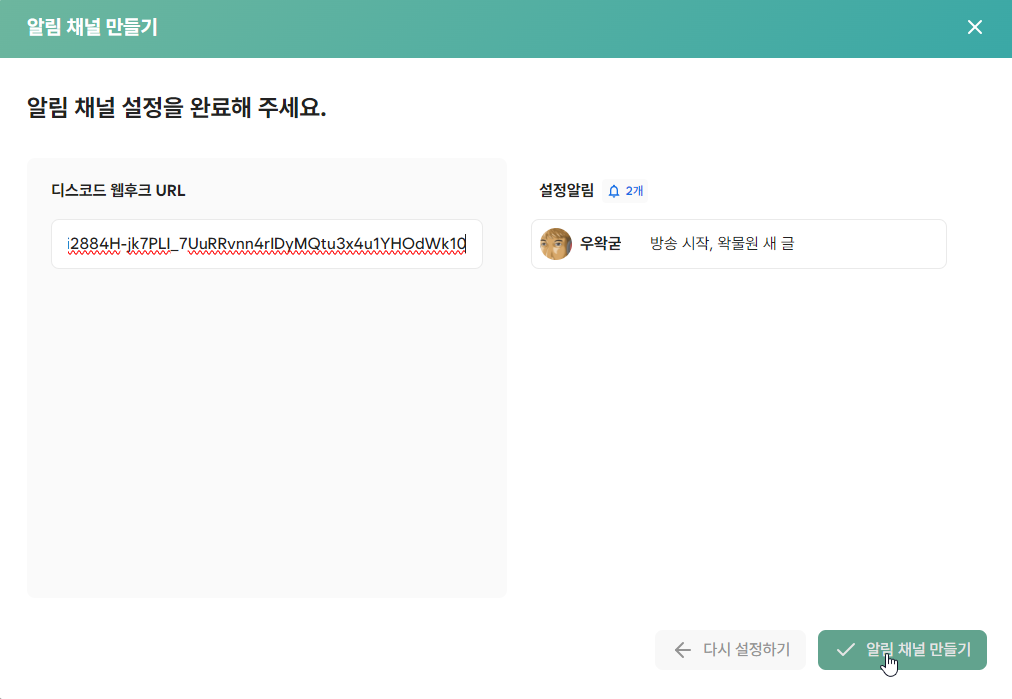Focus the Discord webhook URL input field

tap(267, 244)
